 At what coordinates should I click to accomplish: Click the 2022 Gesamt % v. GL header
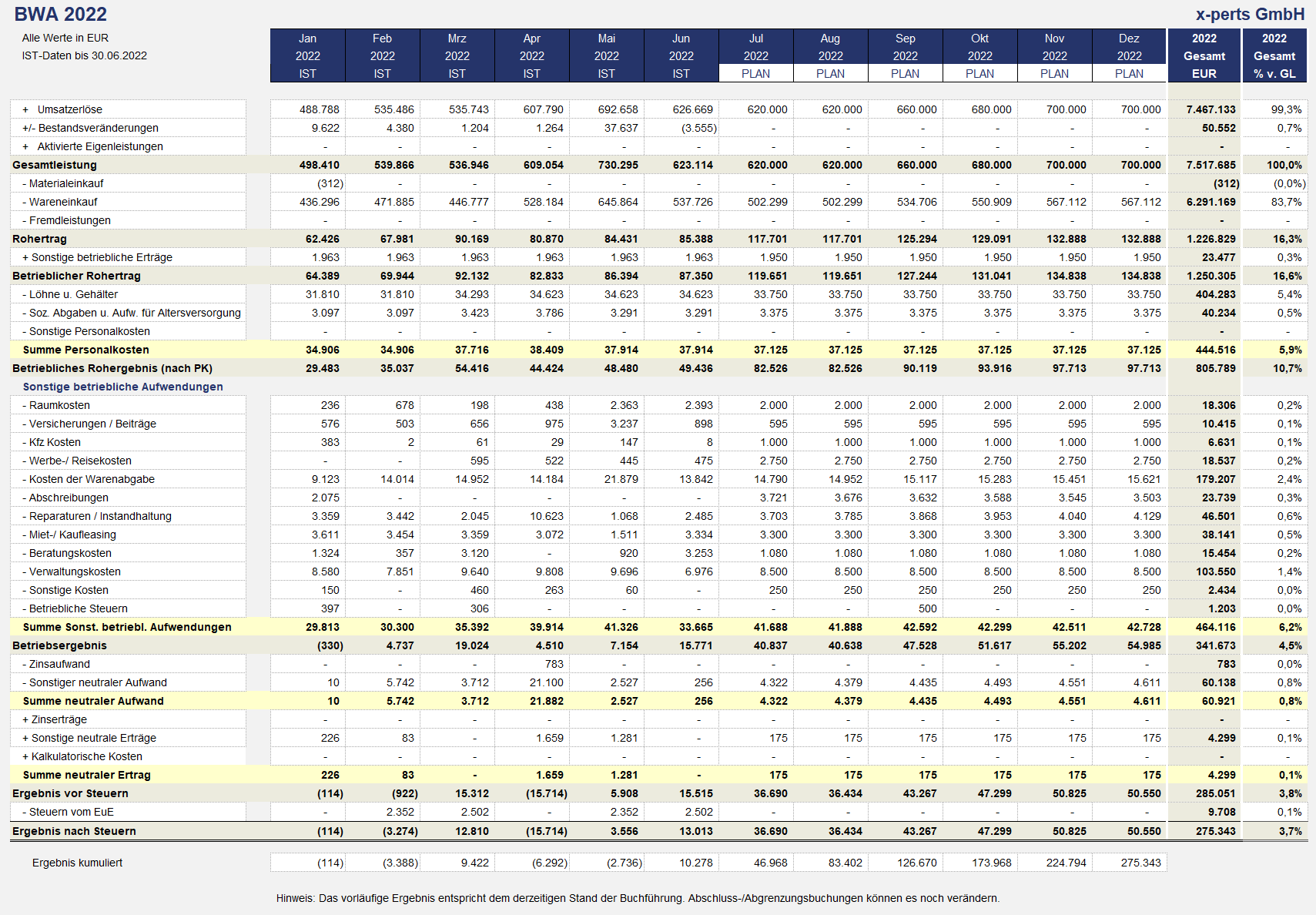coord(1274,55)
